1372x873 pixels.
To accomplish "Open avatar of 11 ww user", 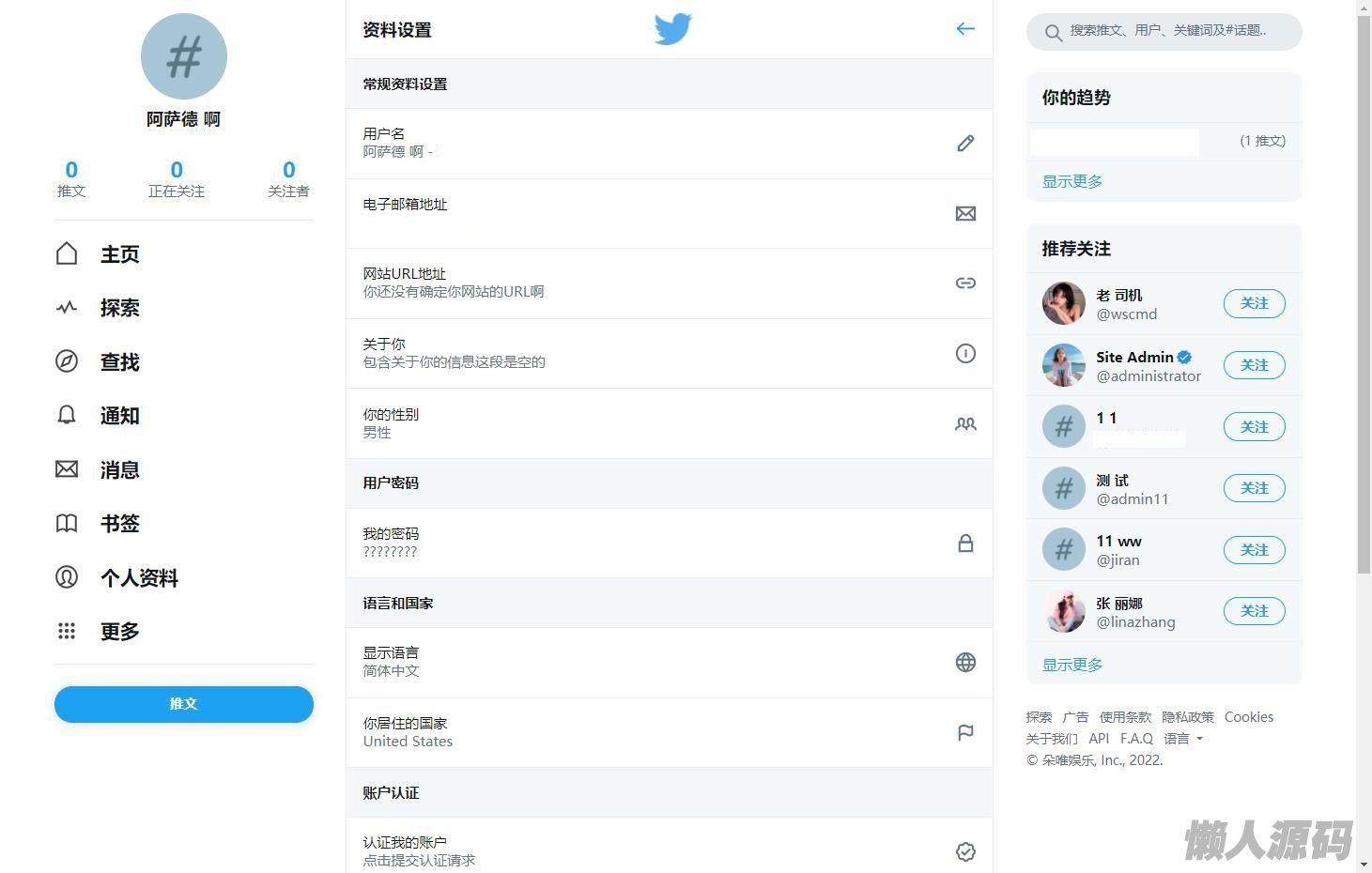I will click(x=1064, y=550).
